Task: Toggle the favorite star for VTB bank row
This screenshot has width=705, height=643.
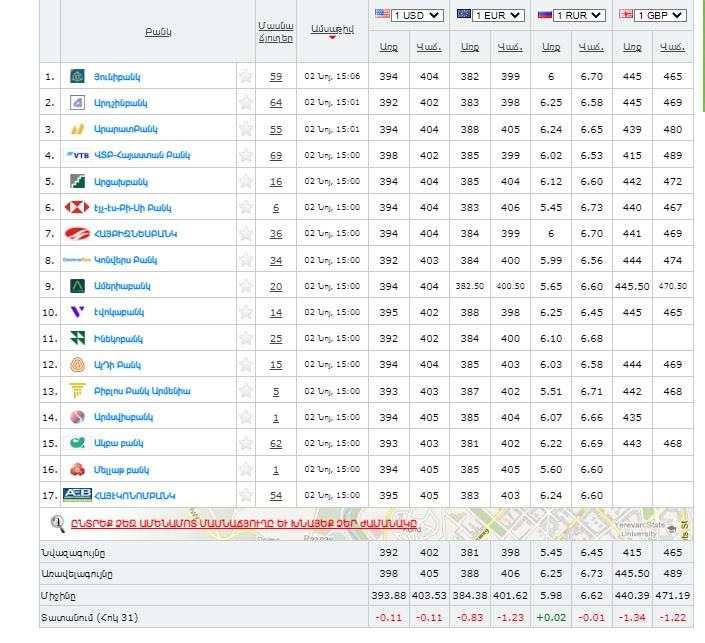Action: click(245, 155)
